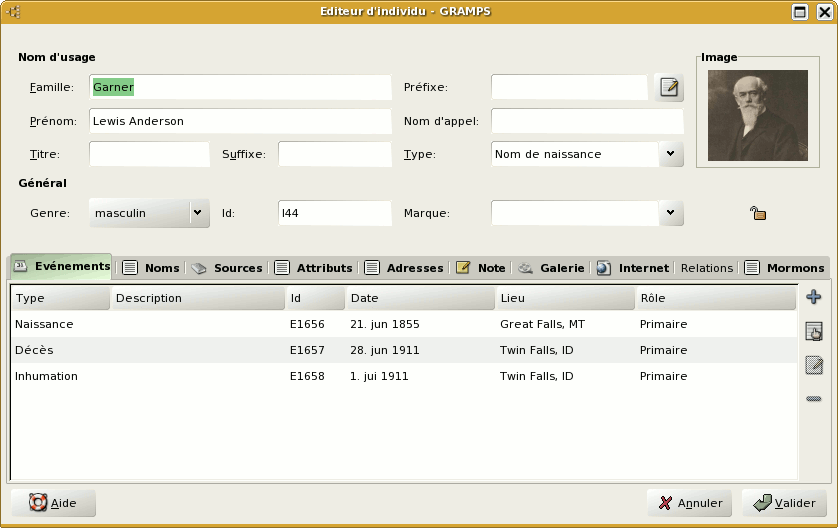
Task: Click the share existing event icon
Action: [813, 332]
